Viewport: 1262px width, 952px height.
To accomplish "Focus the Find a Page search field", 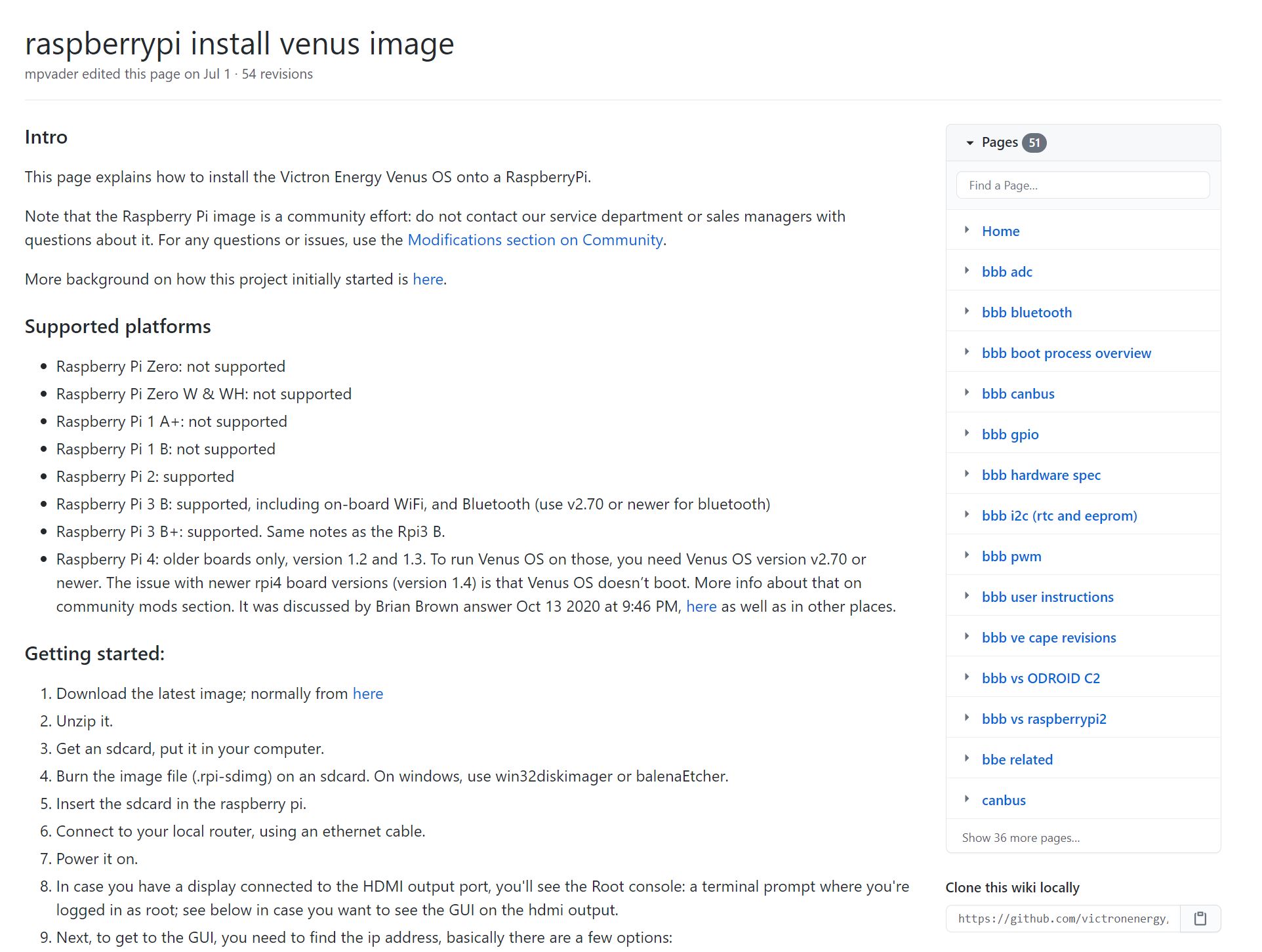I will 1083,185.
